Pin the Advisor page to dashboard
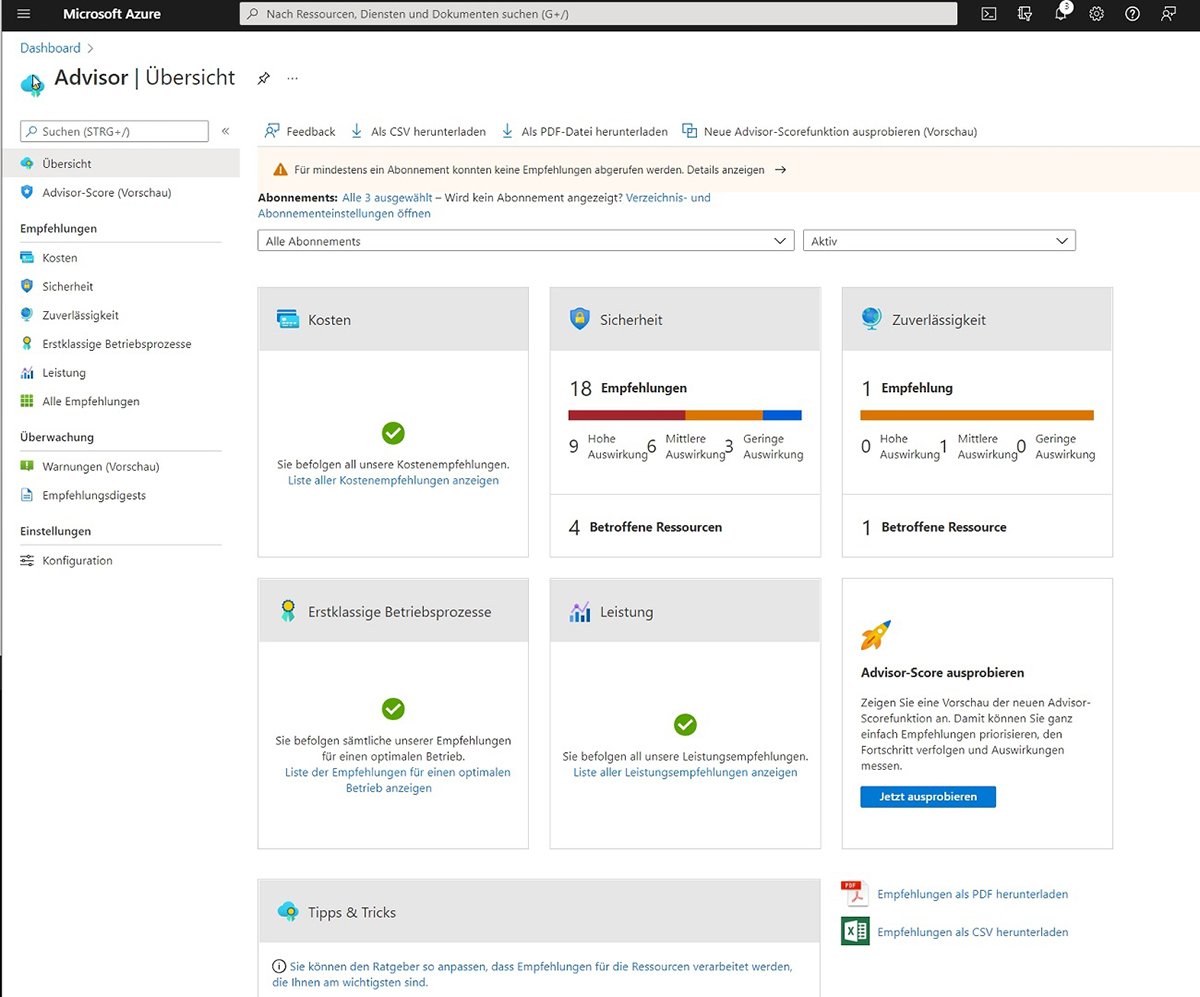This screenshot has height=997, width=1200. (264, 78)
